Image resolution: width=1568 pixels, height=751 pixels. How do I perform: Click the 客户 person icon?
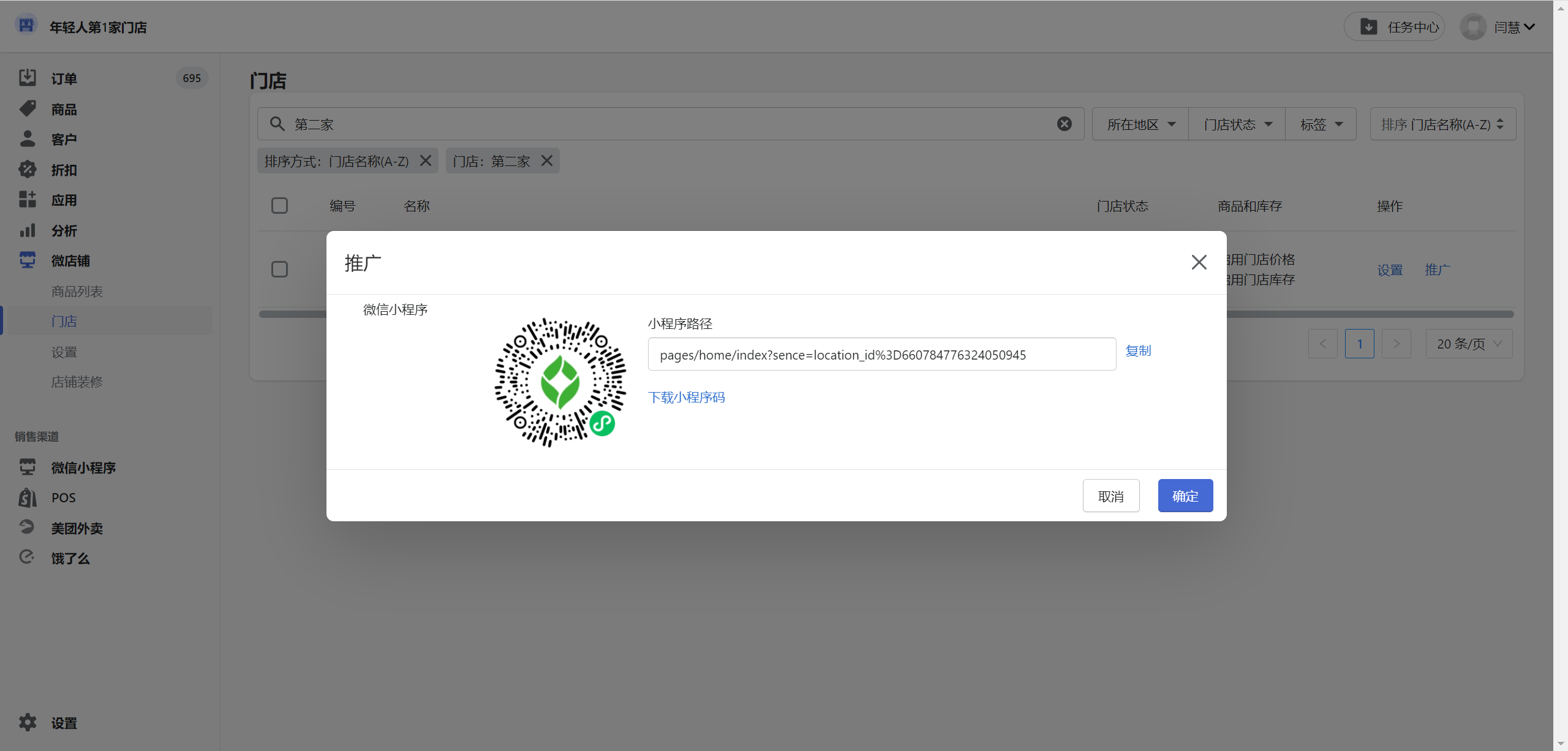(x=27, y=139)
